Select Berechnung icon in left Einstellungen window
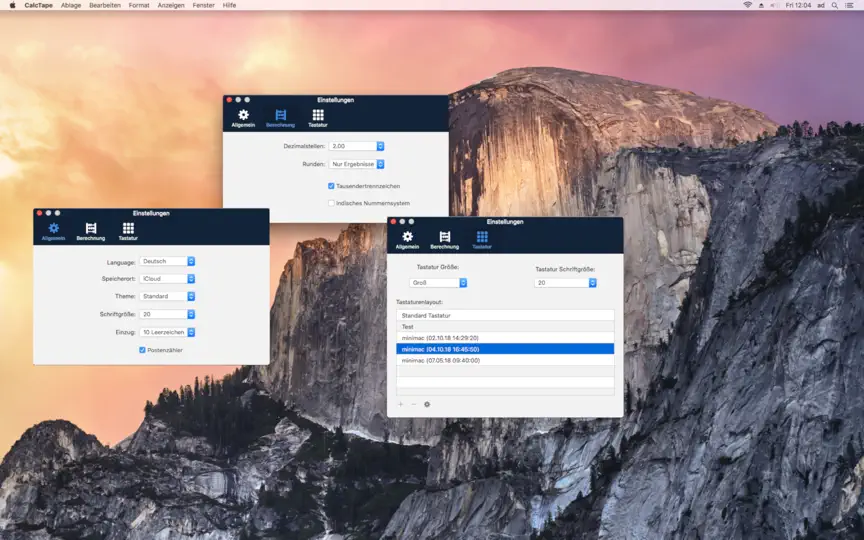This screenshot has width=864, height=540. coord(91,231)
